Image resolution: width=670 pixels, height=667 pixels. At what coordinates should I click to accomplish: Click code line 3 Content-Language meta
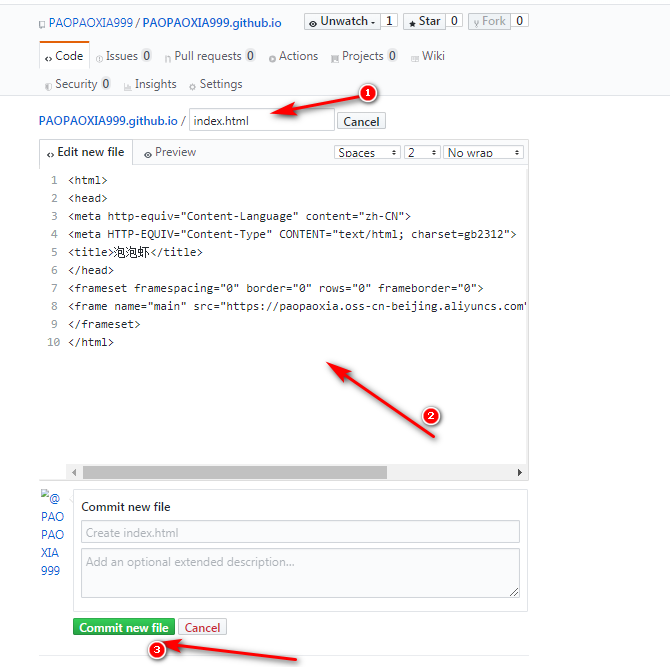point(239,216)
